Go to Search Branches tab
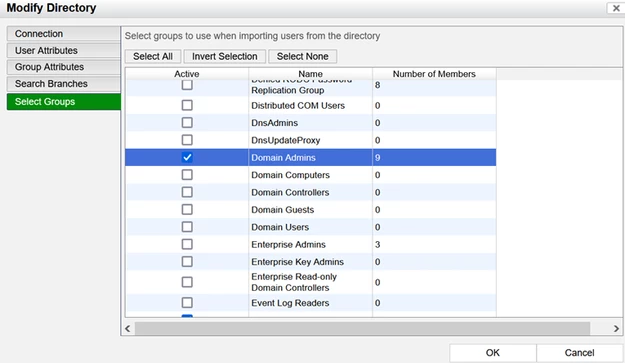 coord(63,84)
